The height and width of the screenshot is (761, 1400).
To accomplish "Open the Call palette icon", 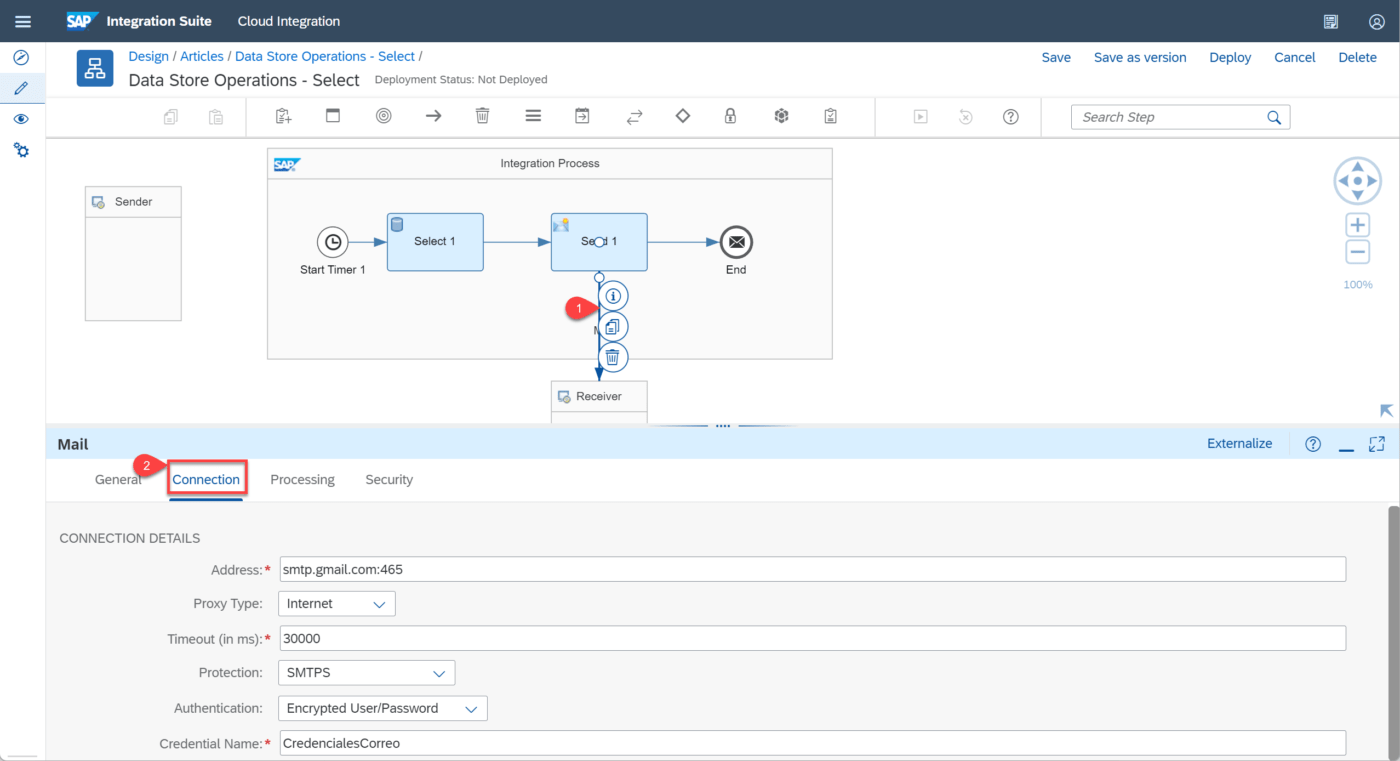I will [582, 116].
